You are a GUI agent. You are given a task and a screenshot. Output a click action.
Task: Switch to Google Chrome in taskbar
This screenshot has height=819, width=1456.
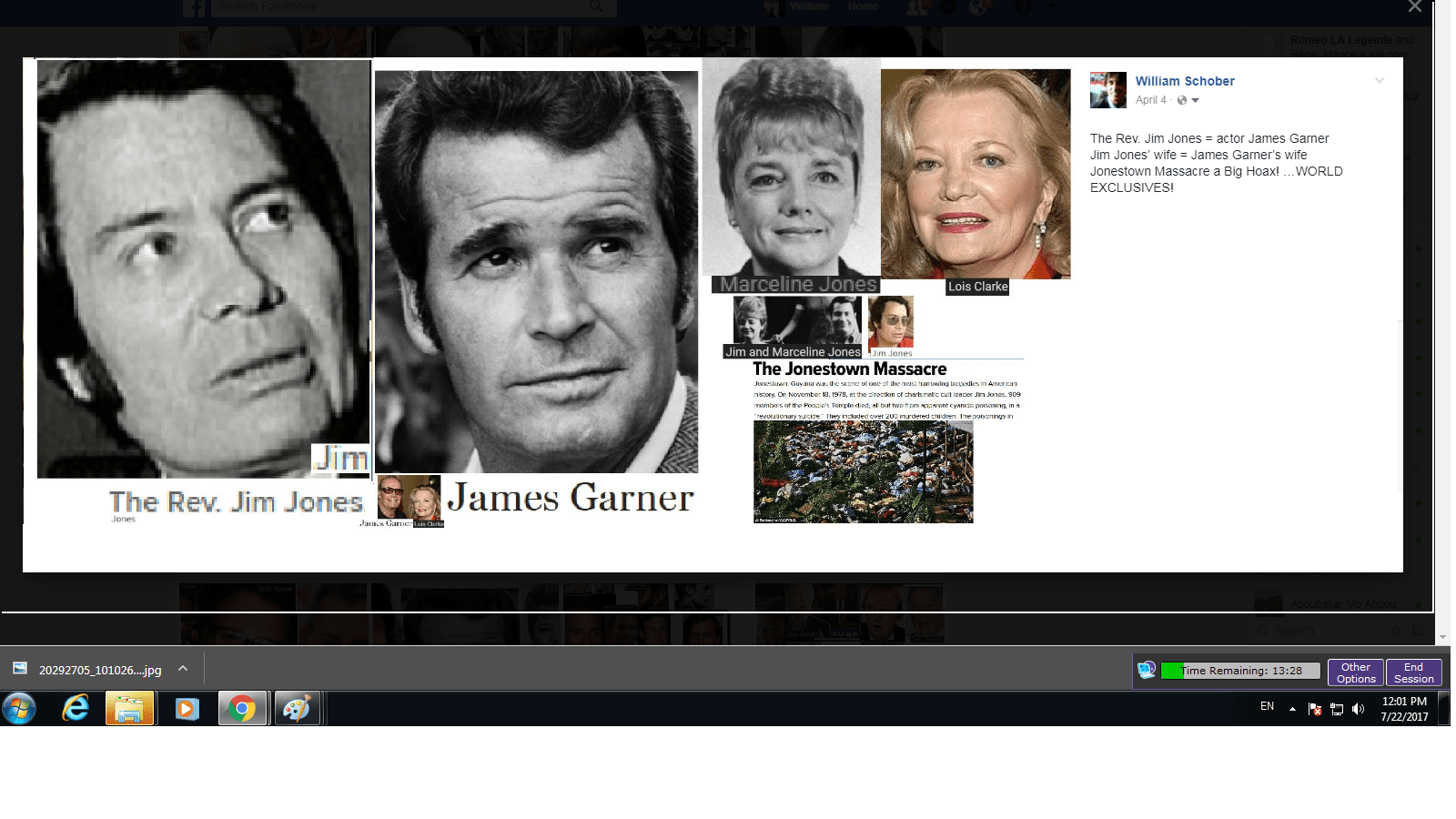tap(242, 708)
